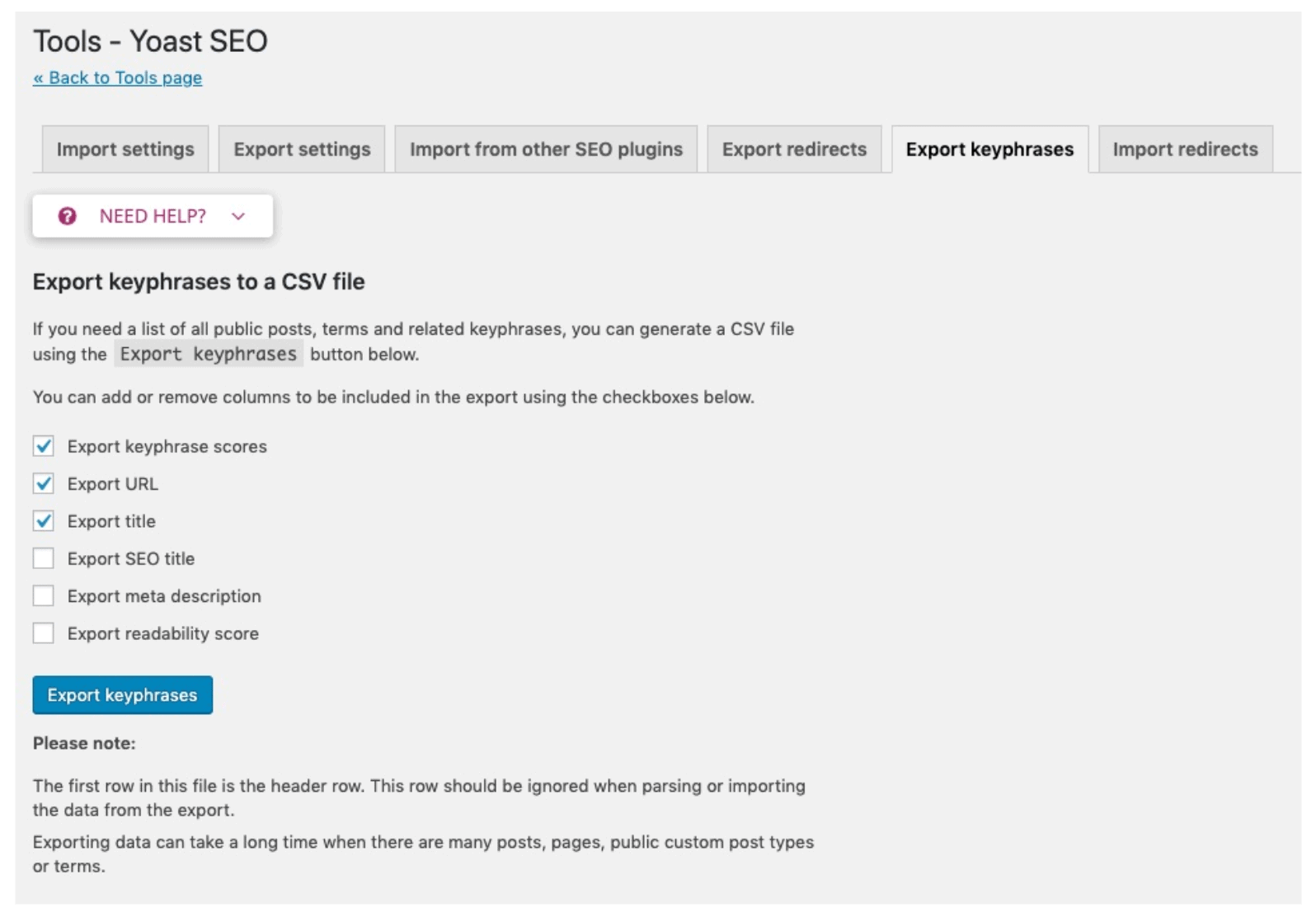Click 'Export keyphrases to a CSV file' heading
Image resolution: width=1316 pixels, height=917 pixels.
pyautogui.click(x=199, y=282)
